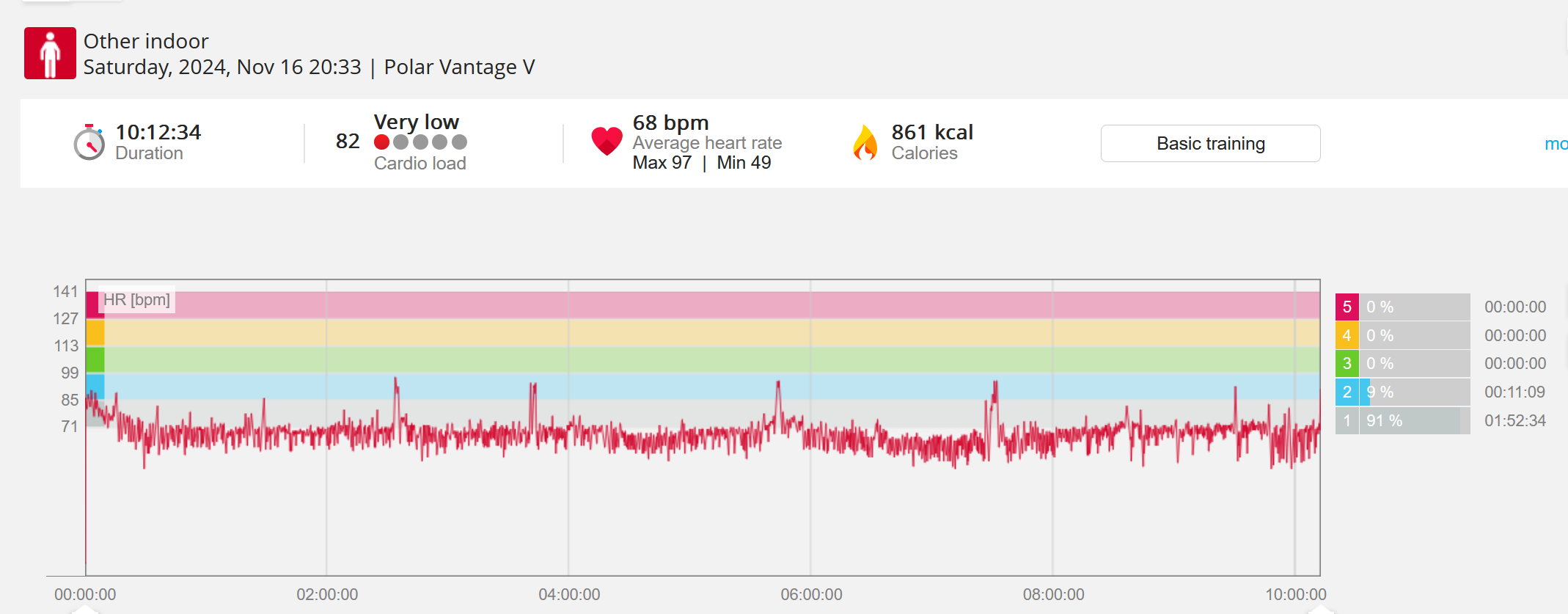Open the cut-off blue link at far right
The height and width of the screenshot is (614, 1568).
[x=1556, y=144]
